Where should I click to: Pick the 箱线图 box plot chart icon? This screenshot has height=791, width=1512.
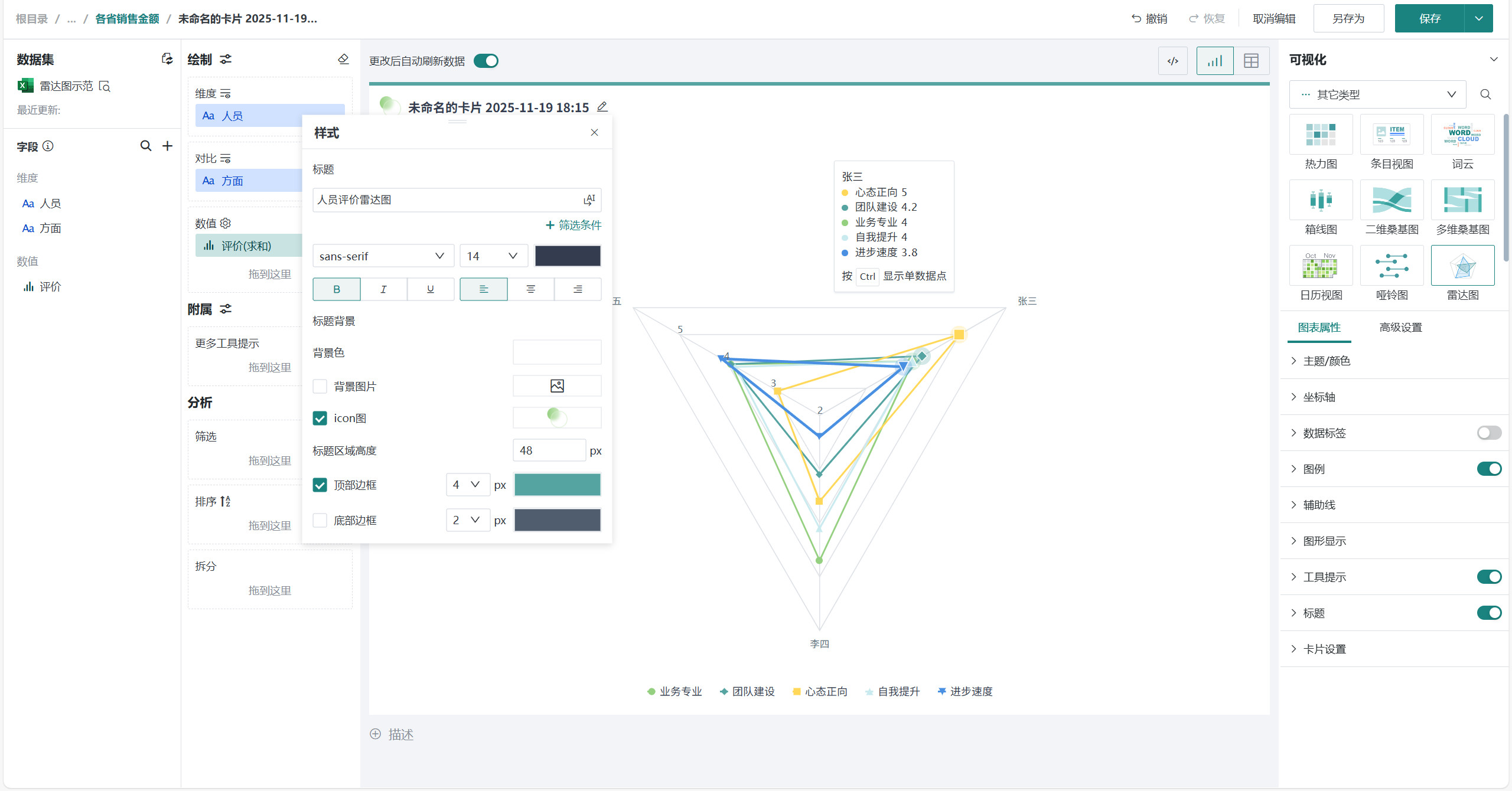click(x=1321, y=201)
